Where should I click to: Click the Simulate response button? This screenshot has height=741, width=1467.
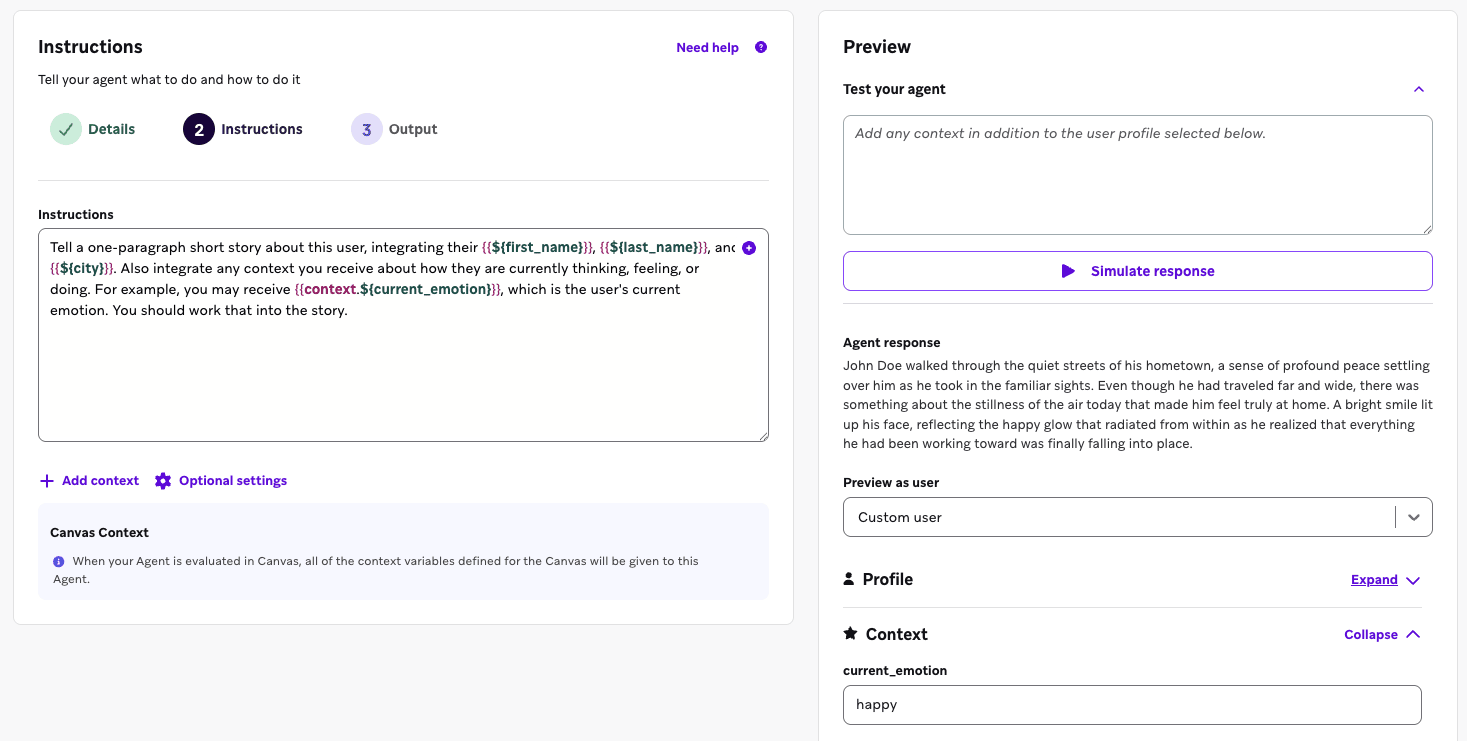coord(1137,271)
